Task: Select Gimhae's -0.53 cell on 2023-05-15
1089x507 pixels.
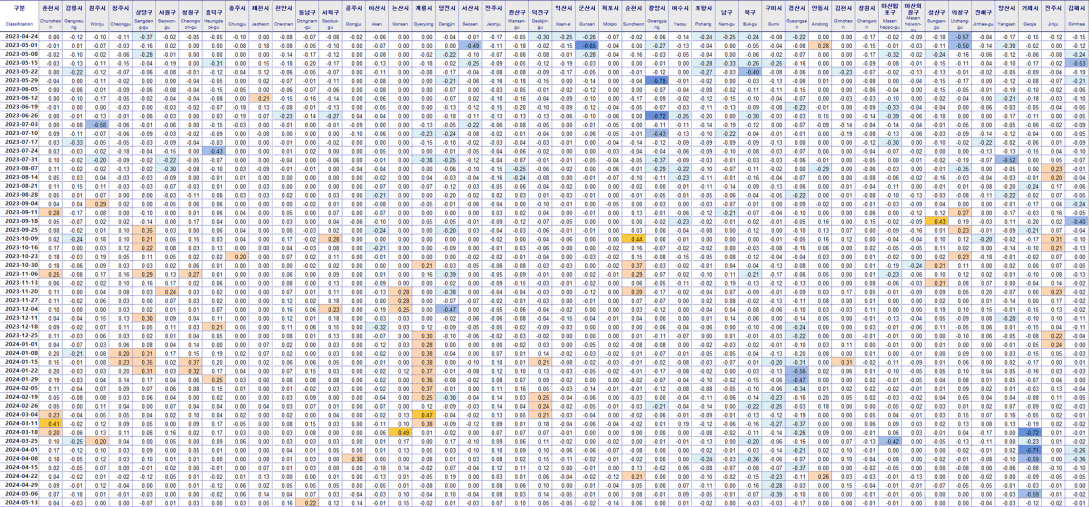Action: point(1076,62)
